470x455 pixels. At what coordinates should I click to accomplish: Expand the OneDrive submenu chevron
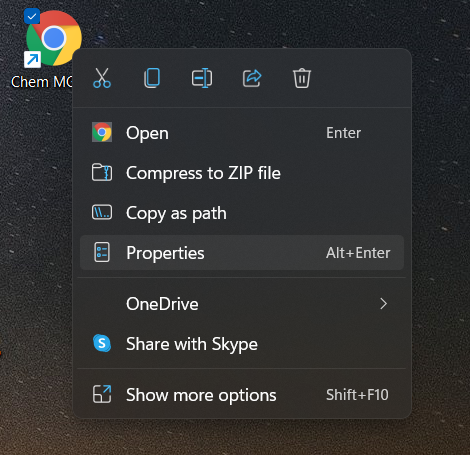click(x=384, y=304)
